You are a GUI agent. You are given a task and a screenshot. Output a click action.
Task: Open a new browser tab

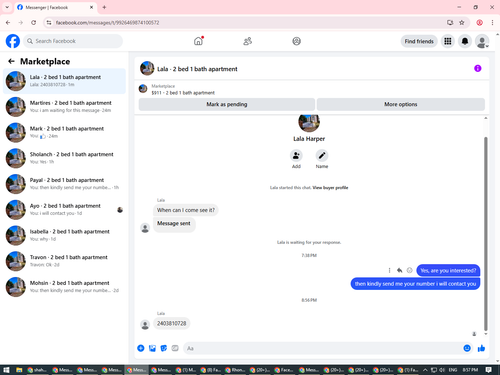(x=104, y=7)
